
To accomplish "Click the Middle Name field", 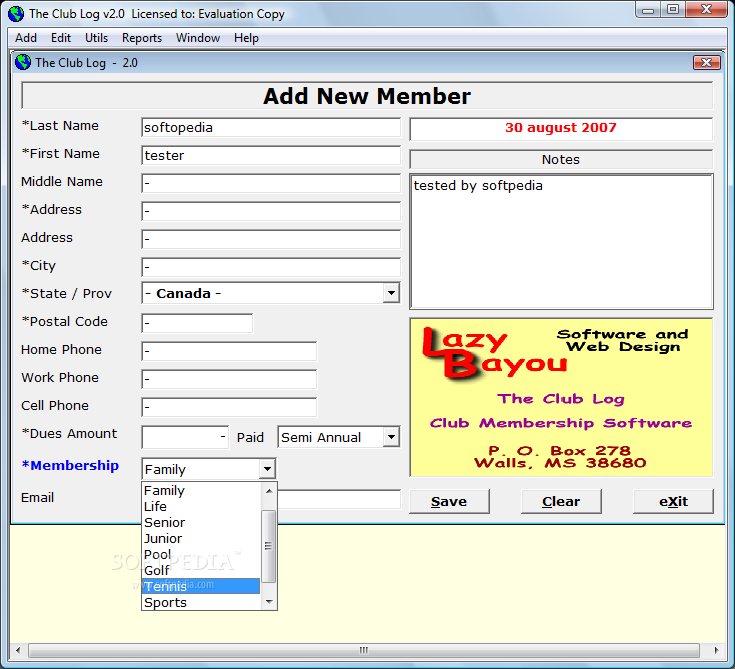I will 271,183.
